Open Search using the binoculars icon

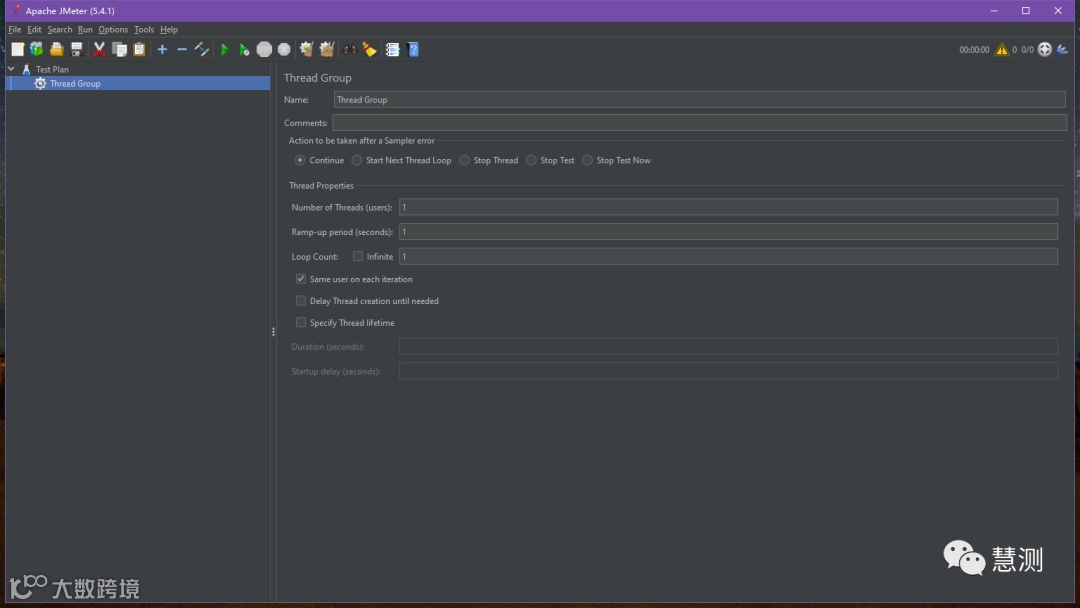(350, 50)
